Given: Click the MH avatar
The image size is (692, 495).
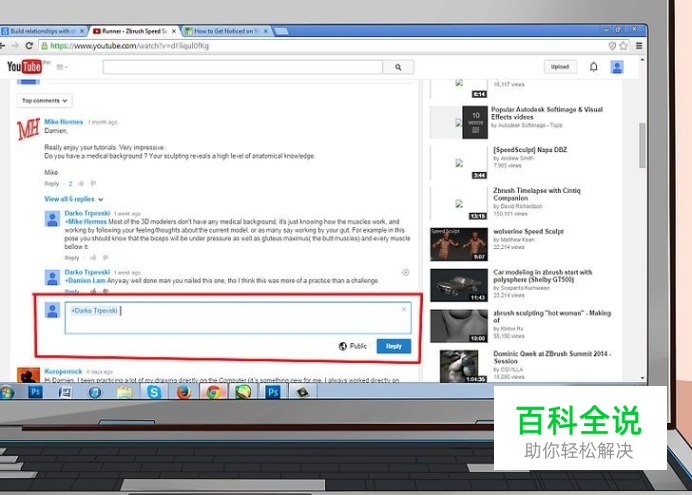Looking at the screenshot, I should 28,129.
